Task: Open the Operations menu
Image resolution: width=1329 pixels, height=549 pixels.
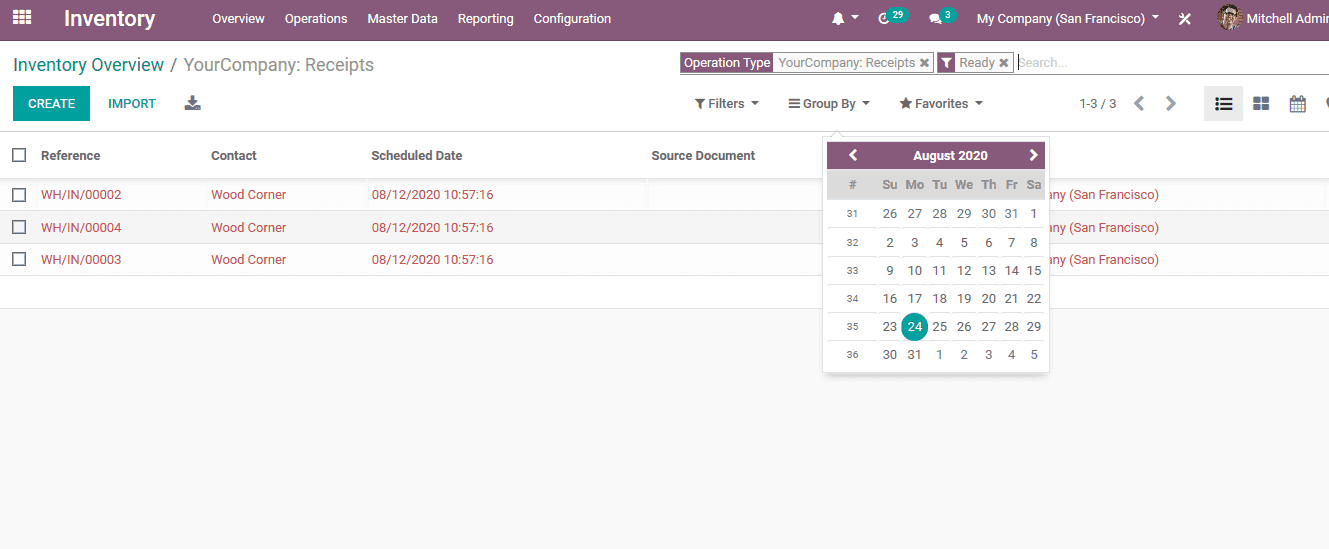Action: (316, 19)
